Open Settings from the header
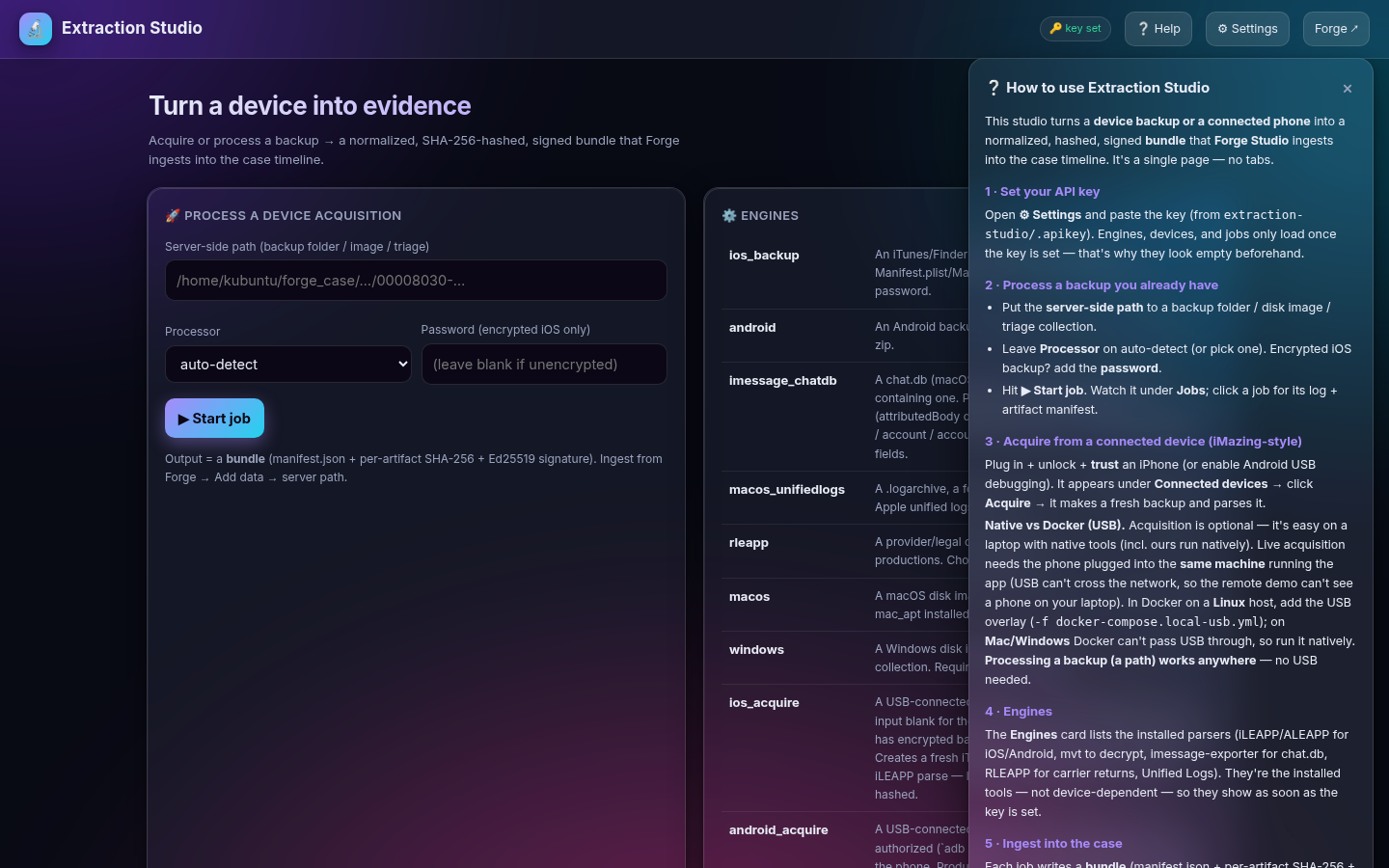Viewport: 1389px width, 868px height. click(x=1247, y=29)
